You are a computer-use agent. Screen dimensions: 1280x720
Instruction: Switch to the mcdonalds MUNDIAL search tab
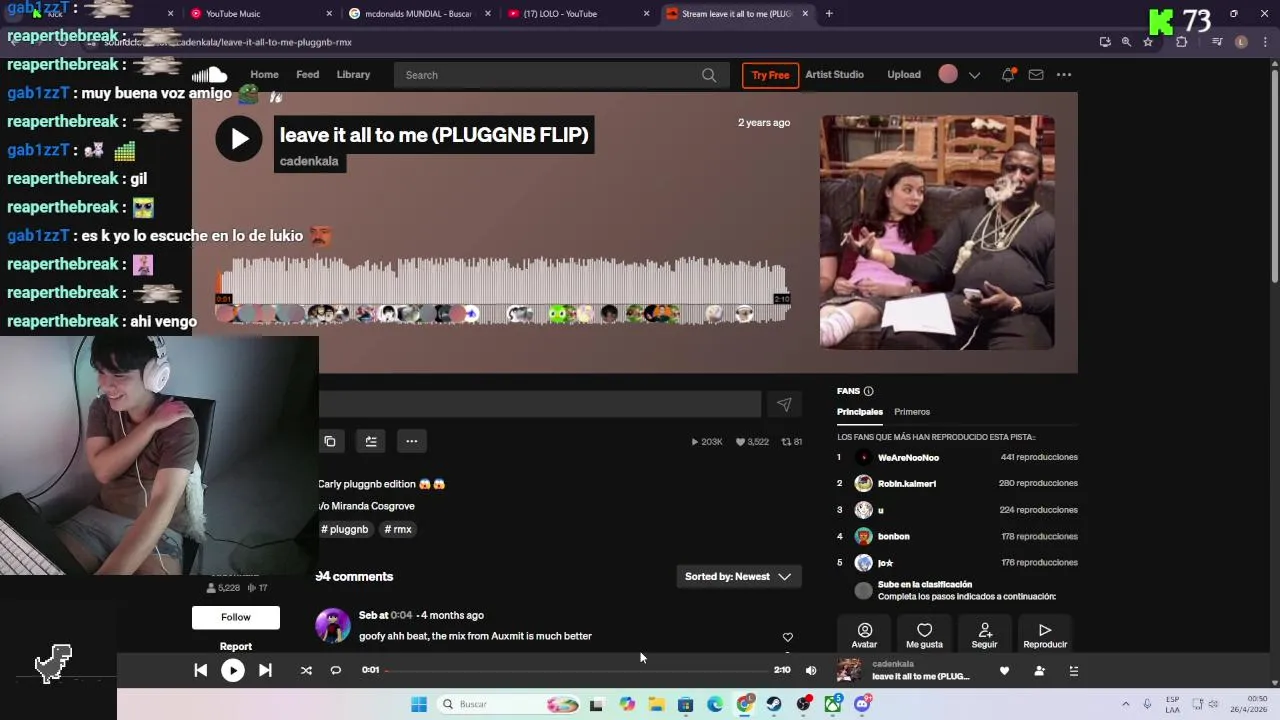coord(420,14)
